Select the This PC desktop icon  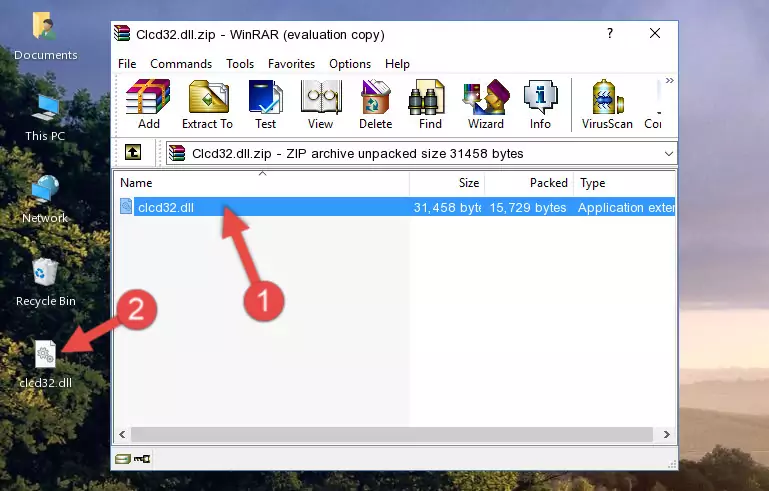tap(45, 118)
